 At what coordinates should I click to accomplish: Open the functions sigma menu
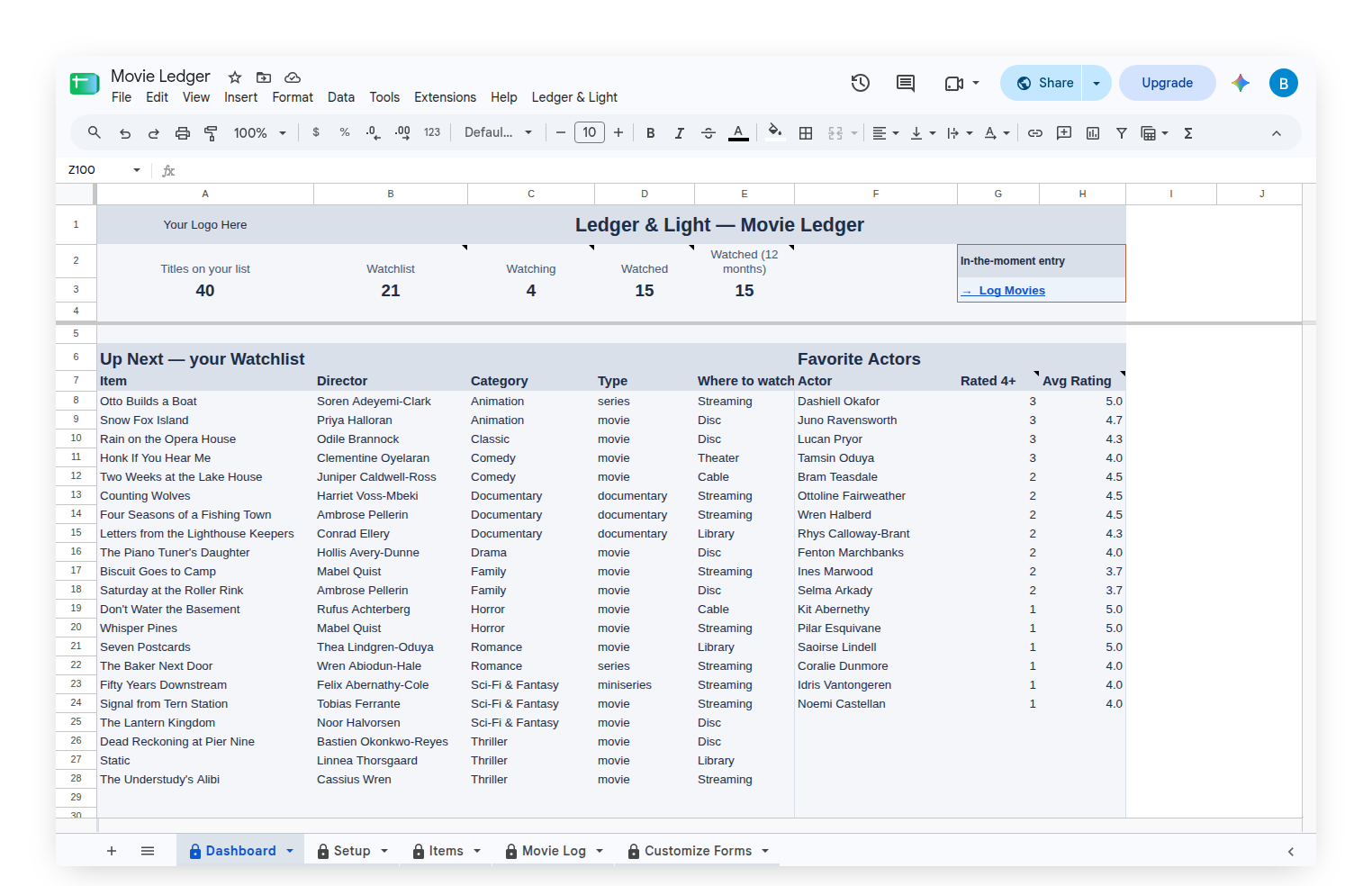coord(1188,133)
